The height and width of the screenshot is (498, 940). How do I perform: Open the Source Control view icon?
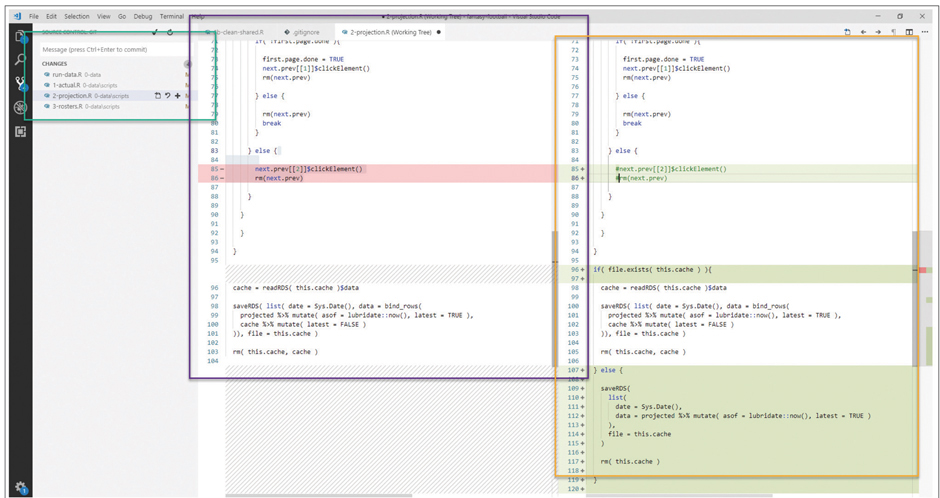click(20, 84)
